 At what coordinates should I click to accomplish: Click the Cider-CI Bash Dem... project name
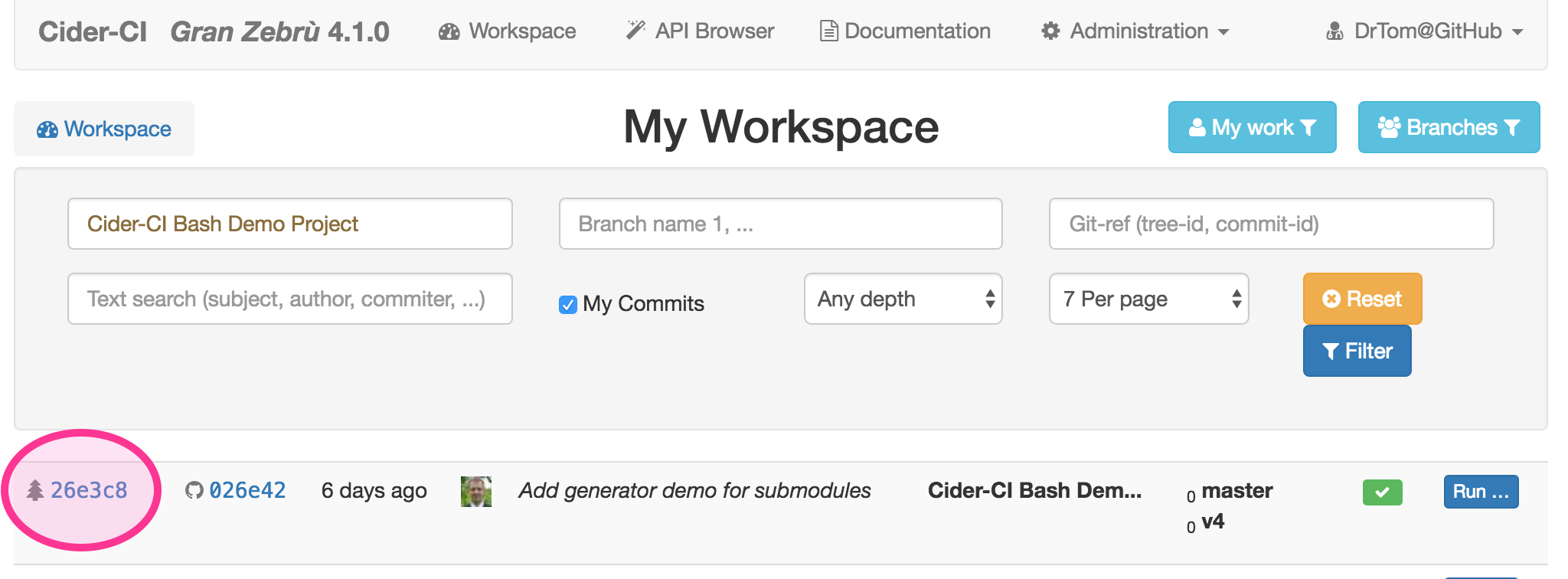point(1035,490)
